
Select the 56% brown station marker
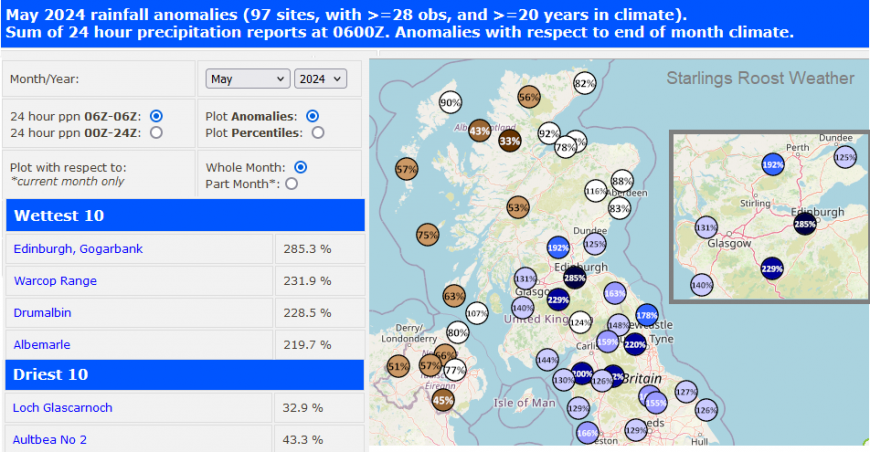coord(529,98)
